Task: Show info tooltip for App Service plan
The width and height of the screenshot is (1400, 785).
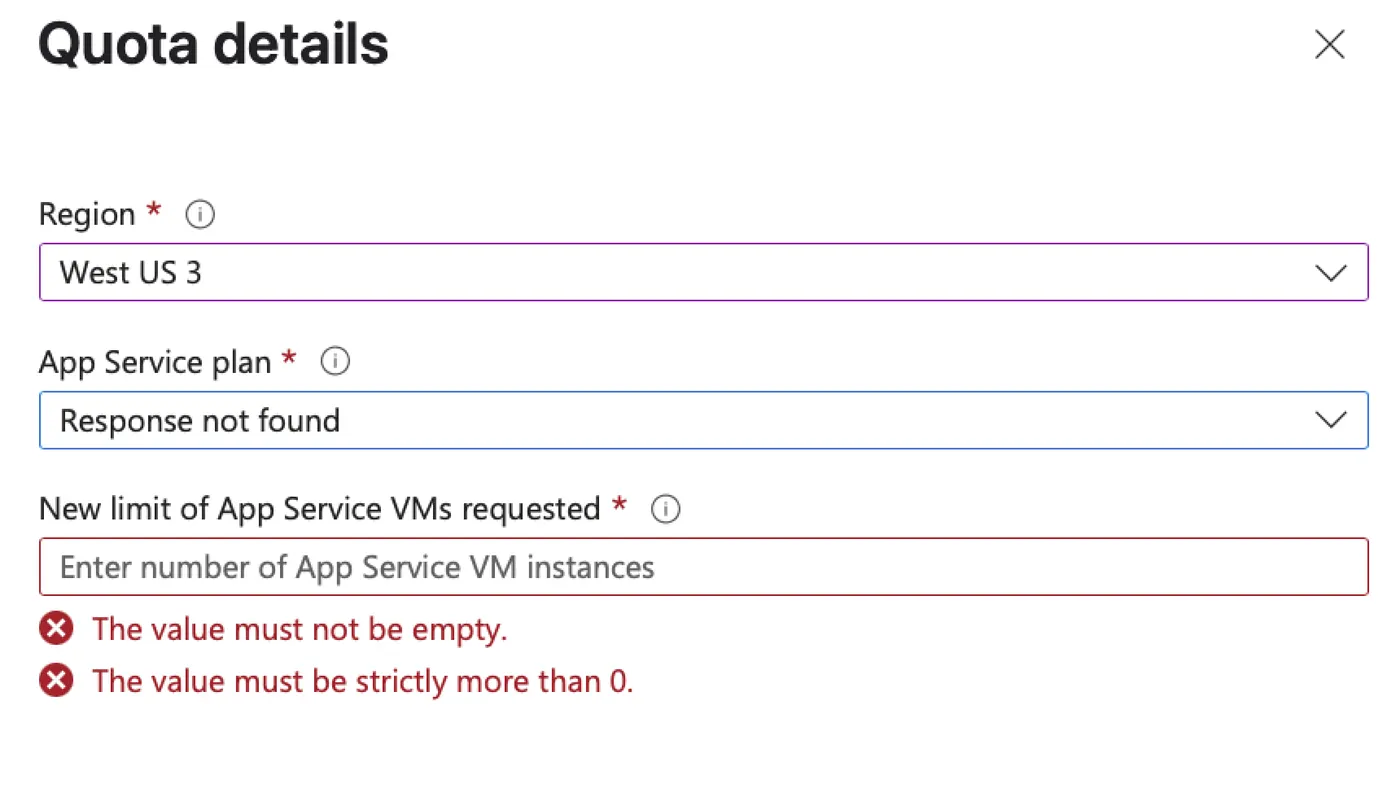Action: point(335,361)
